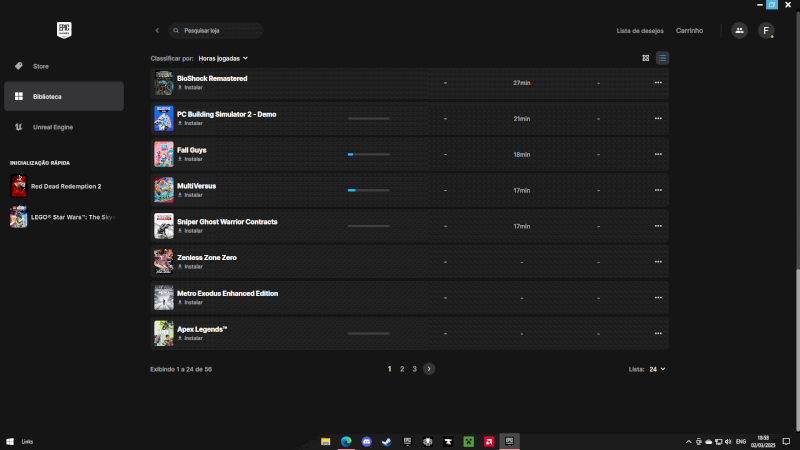Go to page 2 of the library

402,369
